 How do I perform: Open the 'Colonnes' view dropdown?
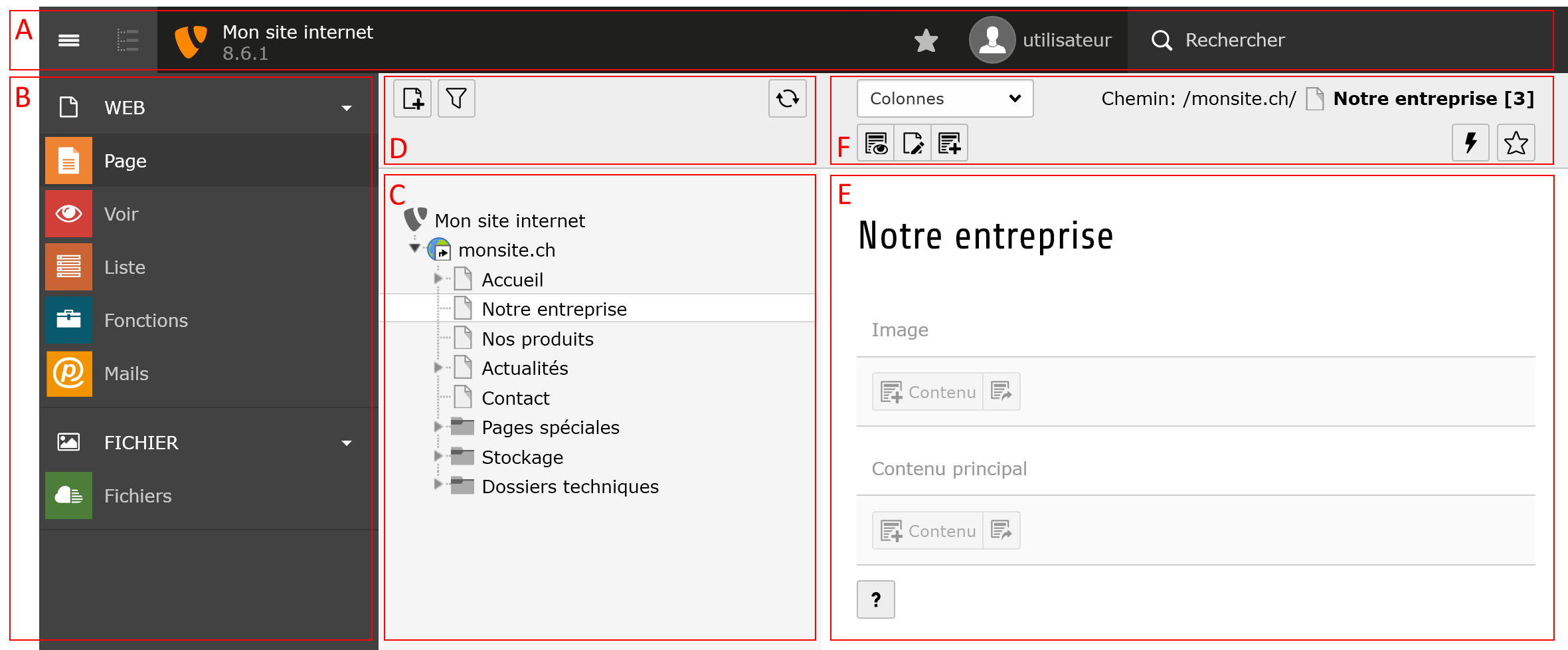tap(944, 98)
